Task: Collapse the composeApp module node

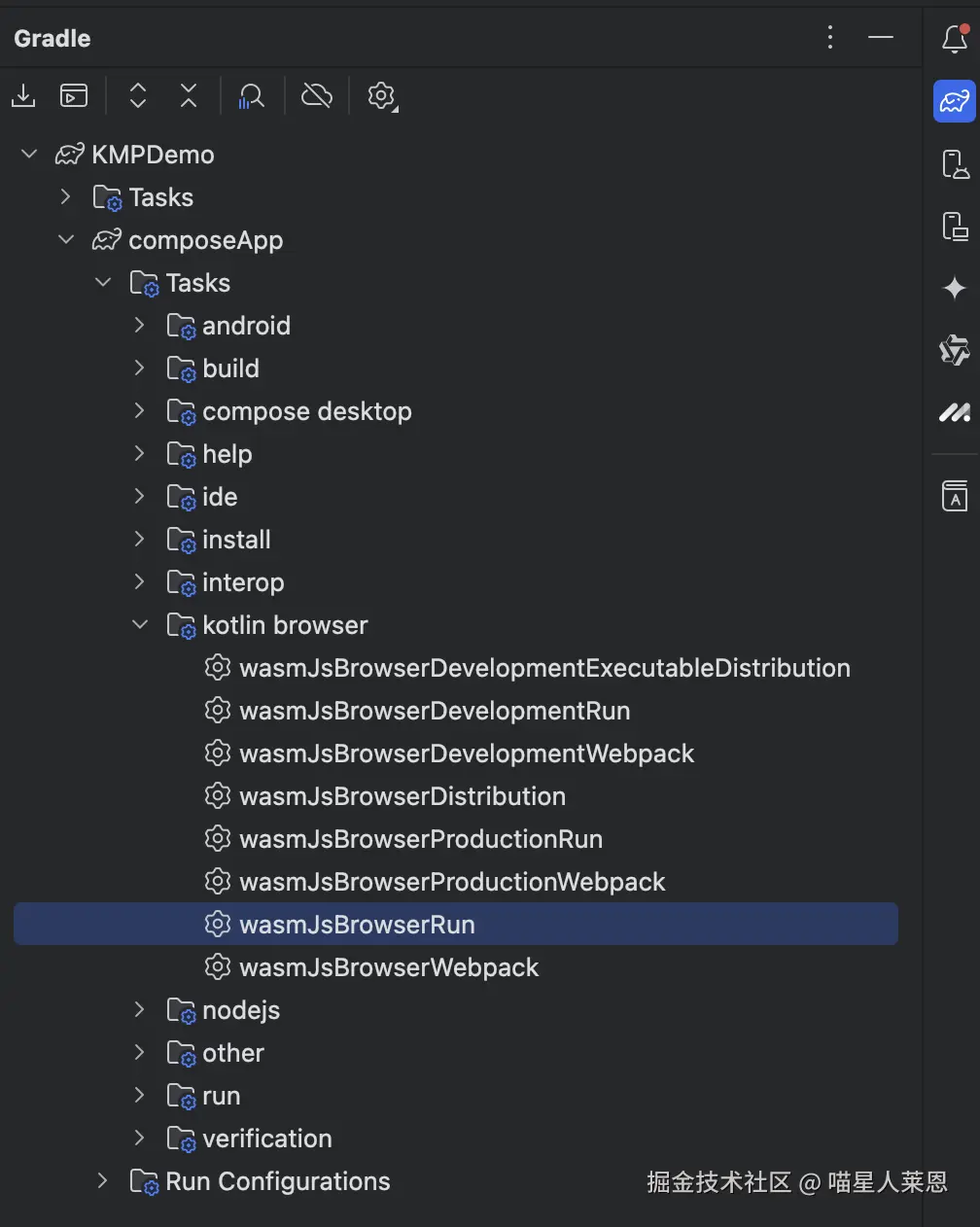Action: click(x=66, y=240)
